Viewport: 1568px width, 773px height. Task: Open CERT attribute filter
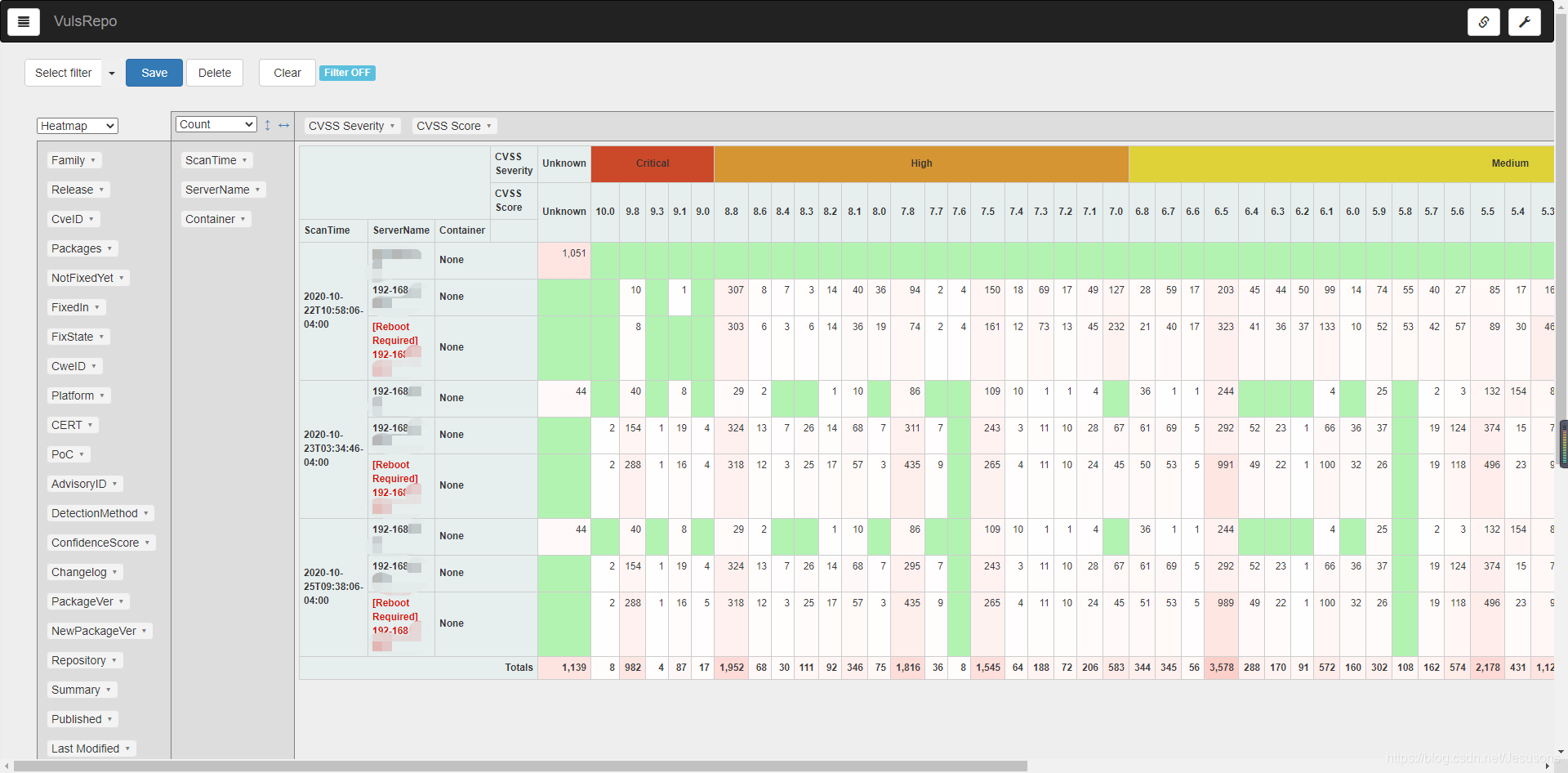[91, 425]
